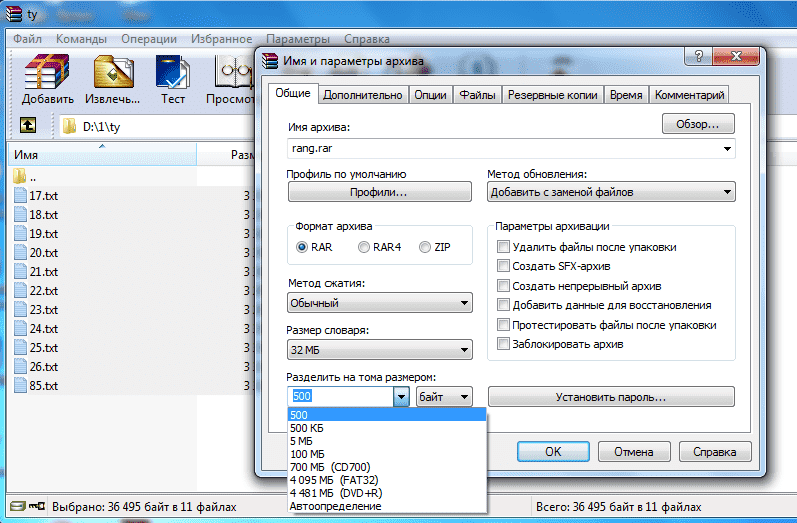Image resolution: width=797 pixels, height=523 pixels.
Task: Click the drive icon in status bar
Action: [18, 506]
